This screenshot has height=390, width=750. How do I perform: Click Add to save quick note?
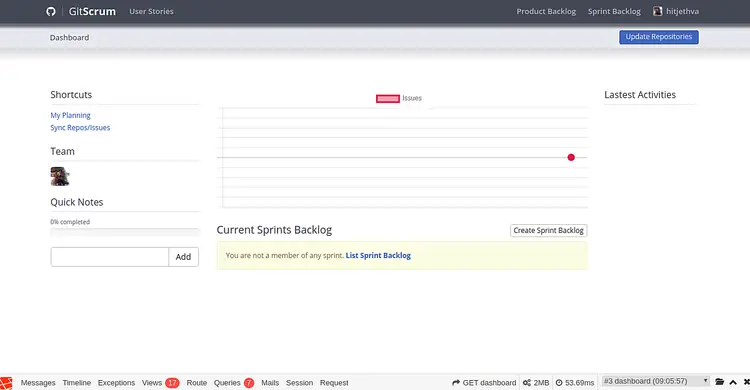click(x=183, y=257)
